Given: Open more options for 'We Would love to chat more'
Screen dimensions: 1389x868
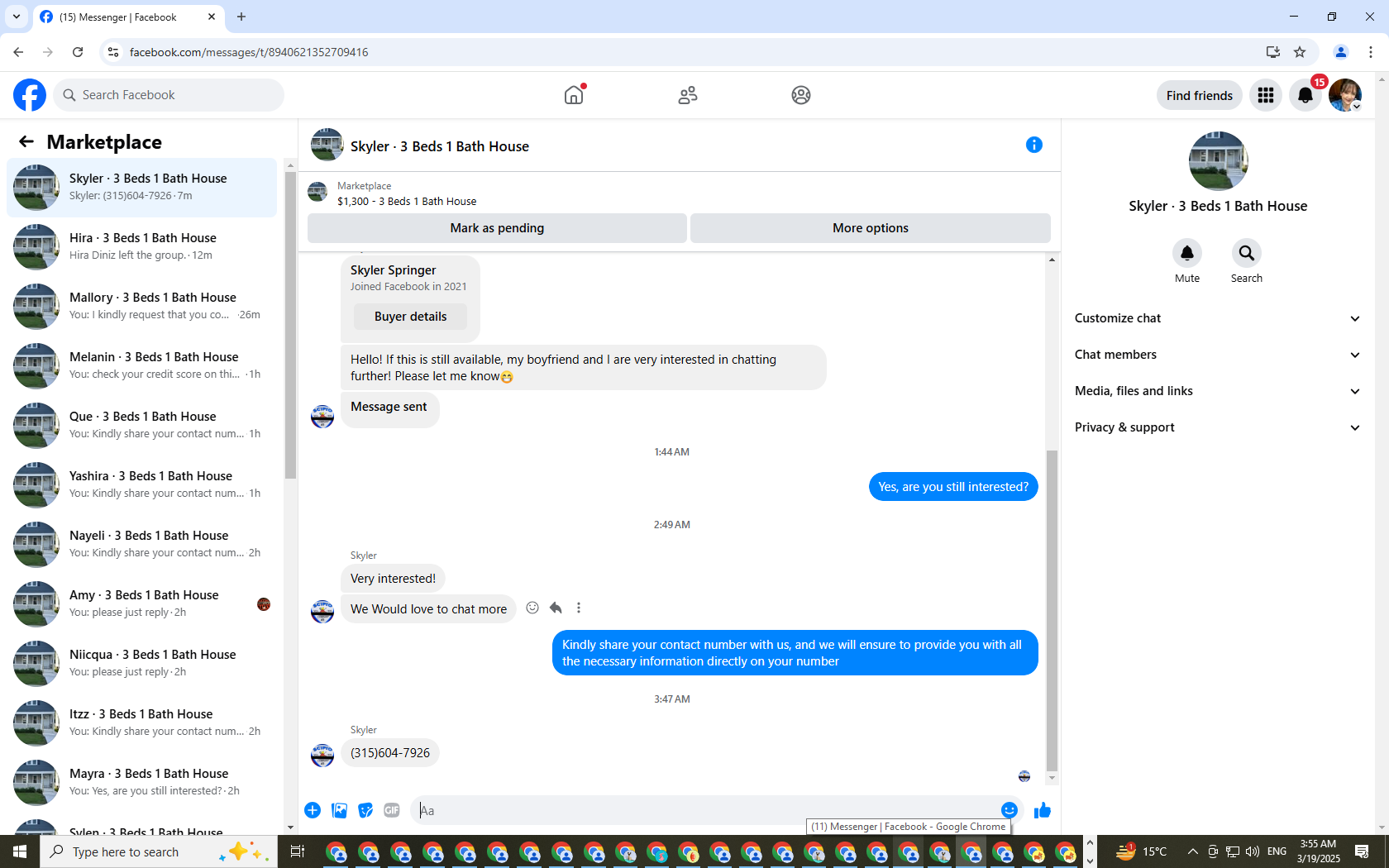Looking at the screenshot, I should [x=579, y=608].
